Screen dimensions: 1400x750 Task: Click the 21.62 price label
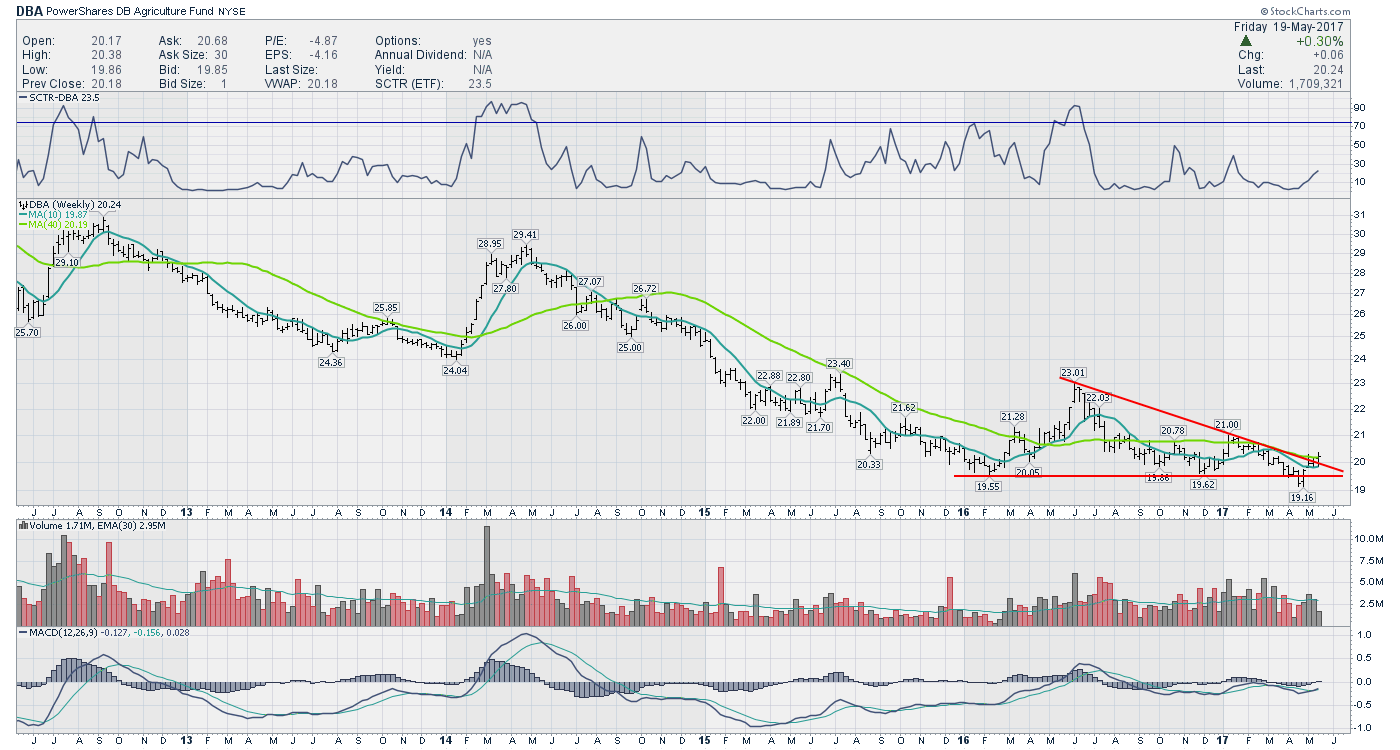coord(905,408)
